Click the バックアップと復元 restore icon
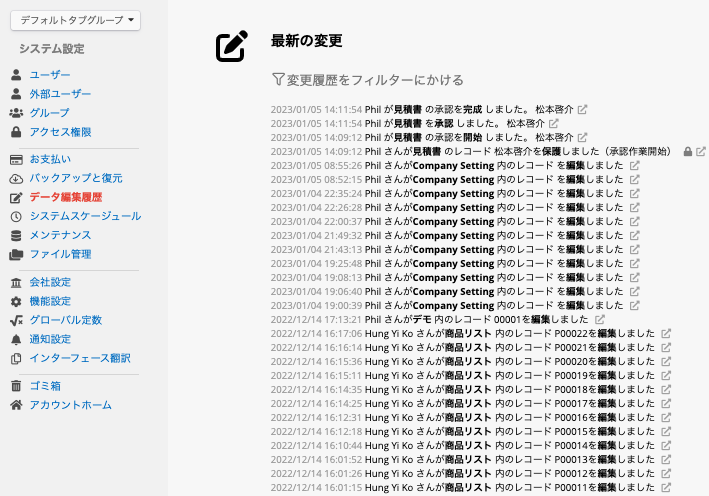Image resolution: width=709 pixels, height=496 pixels. tap(16, 178)
